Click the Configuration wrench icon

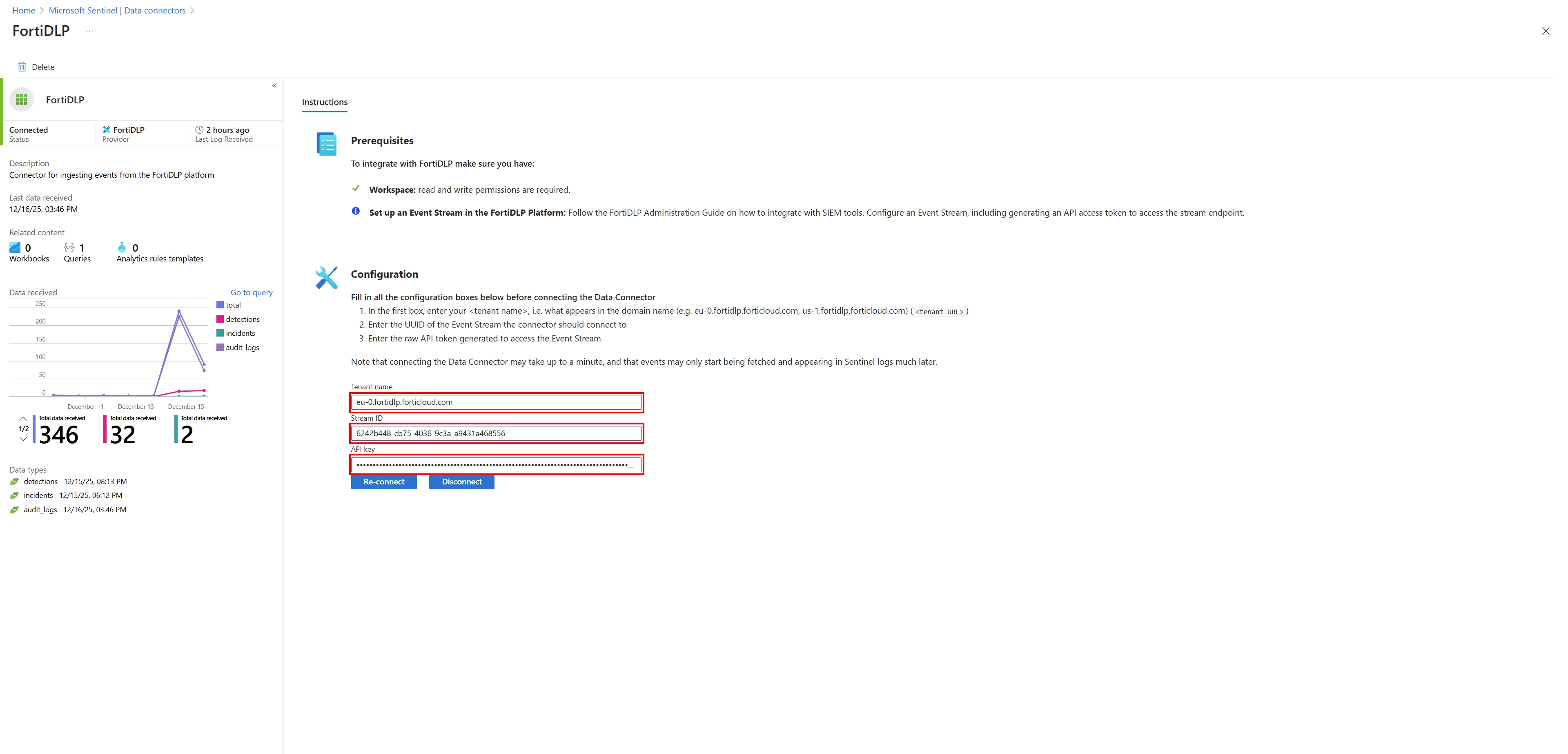[327, 278]
